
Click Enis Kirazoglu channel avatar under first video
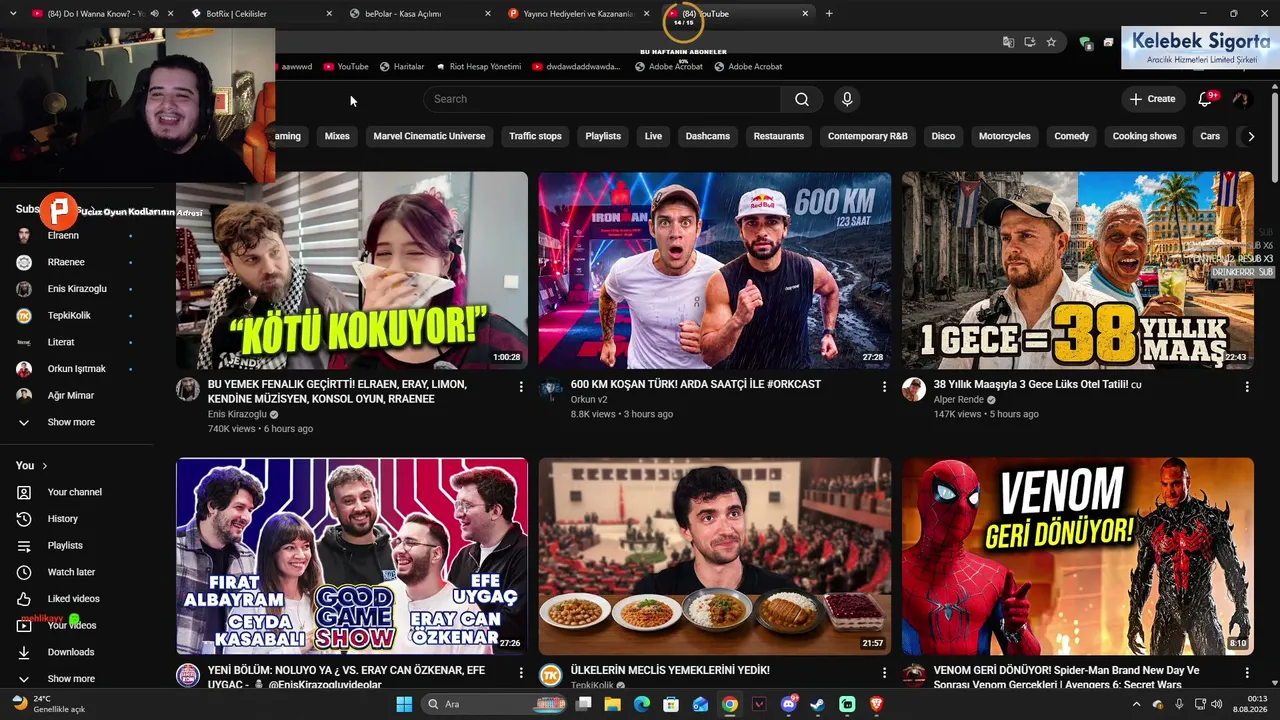pyautogui.click(x=188, y=390)
